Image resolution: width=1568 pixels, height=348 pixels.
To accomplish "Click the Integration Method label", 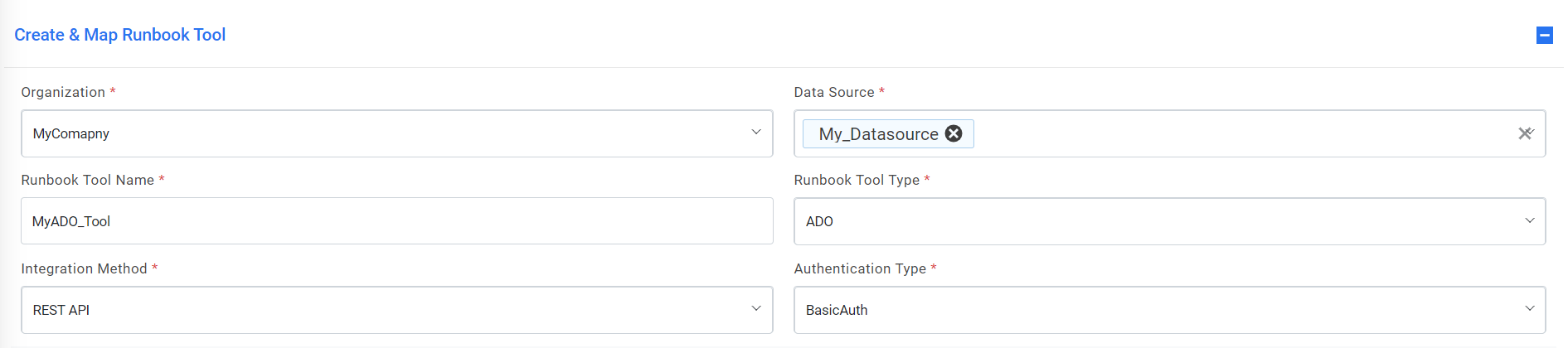I will [x=84, y=268].
